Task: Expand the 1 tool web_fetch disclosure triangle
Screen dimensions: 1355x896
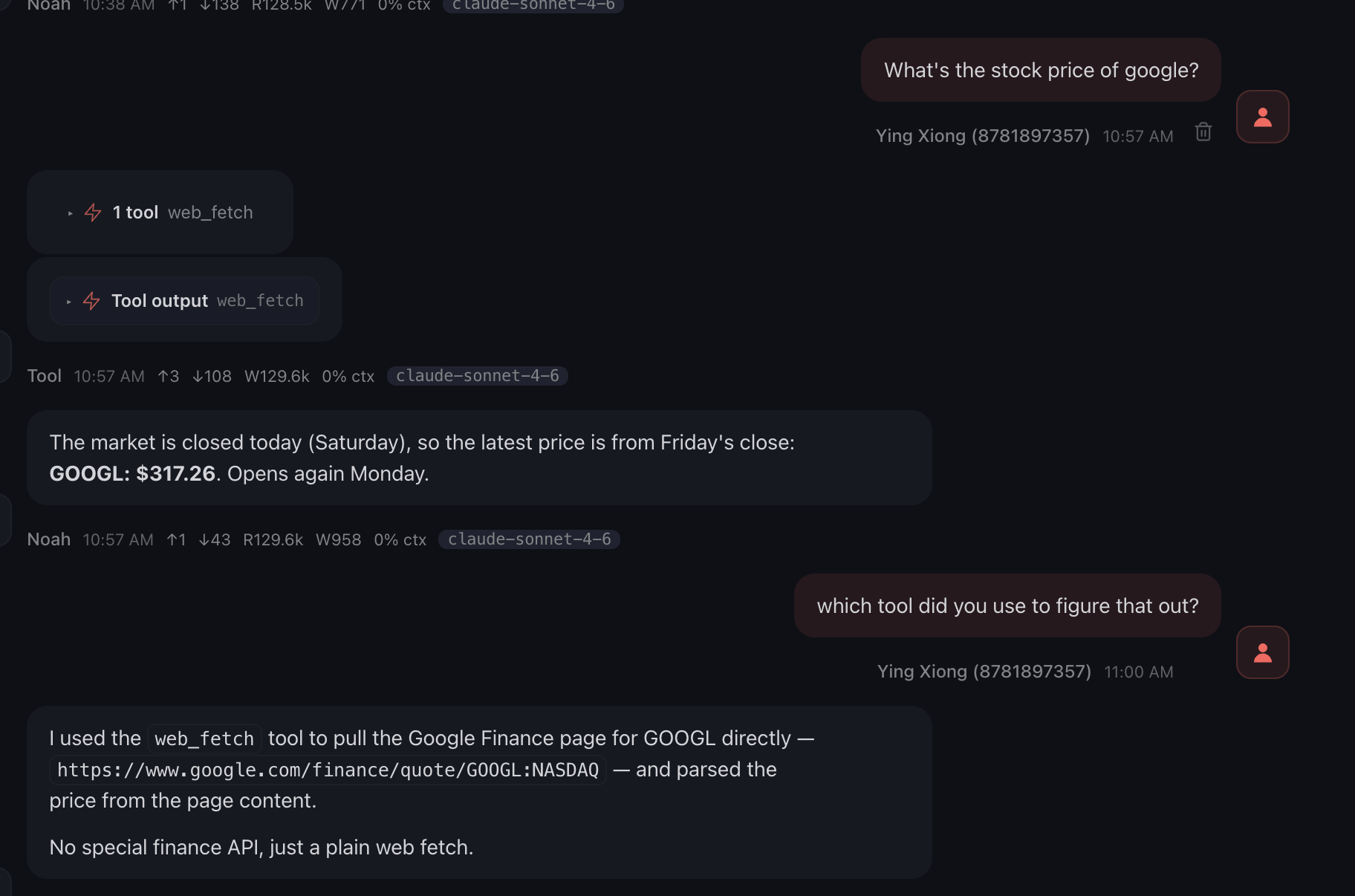Action: tap(71, 213)
